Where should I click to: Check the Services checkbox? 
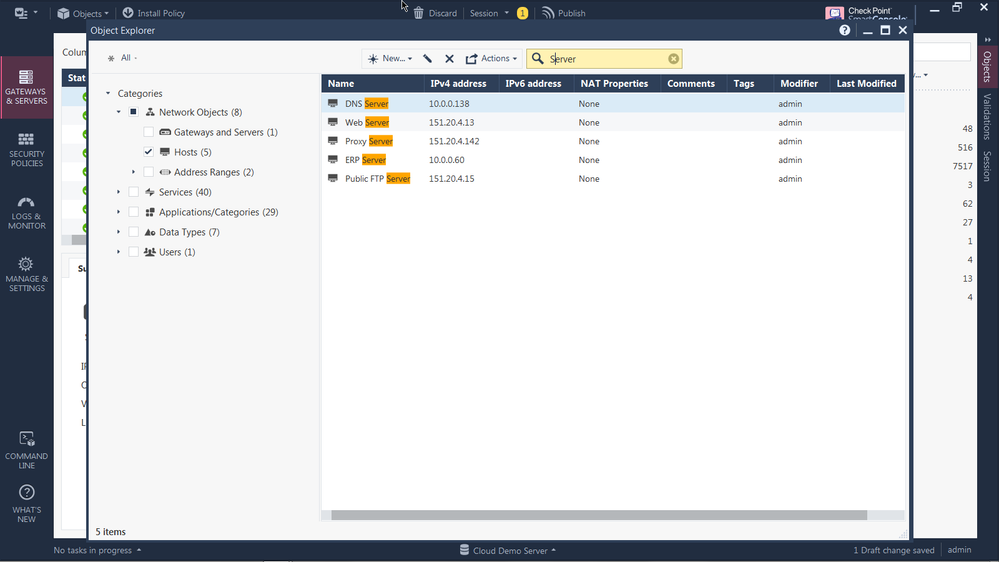coord(133,192)
